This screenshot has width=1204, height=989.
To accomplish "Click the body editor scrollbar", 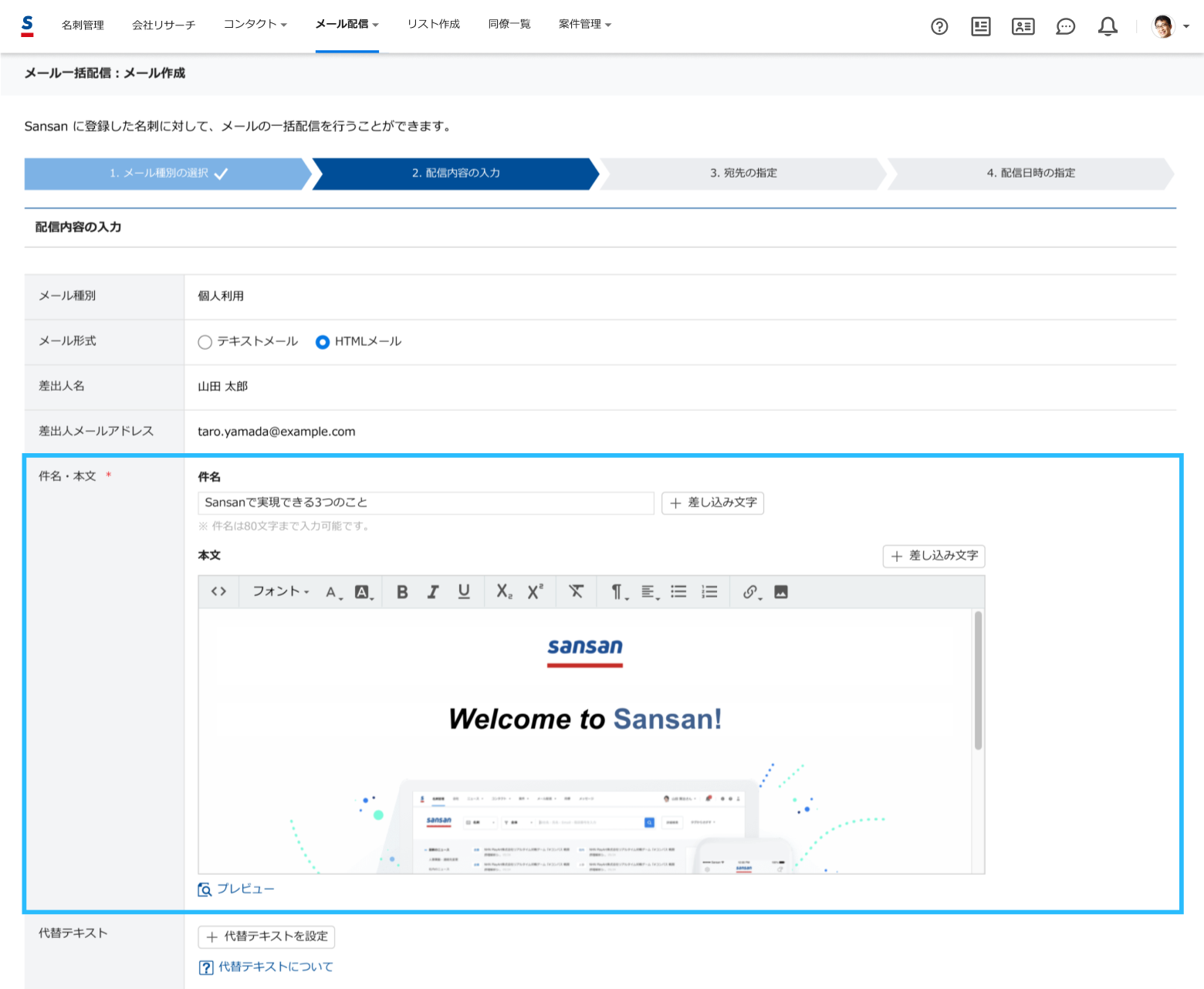I will [978, 680].
